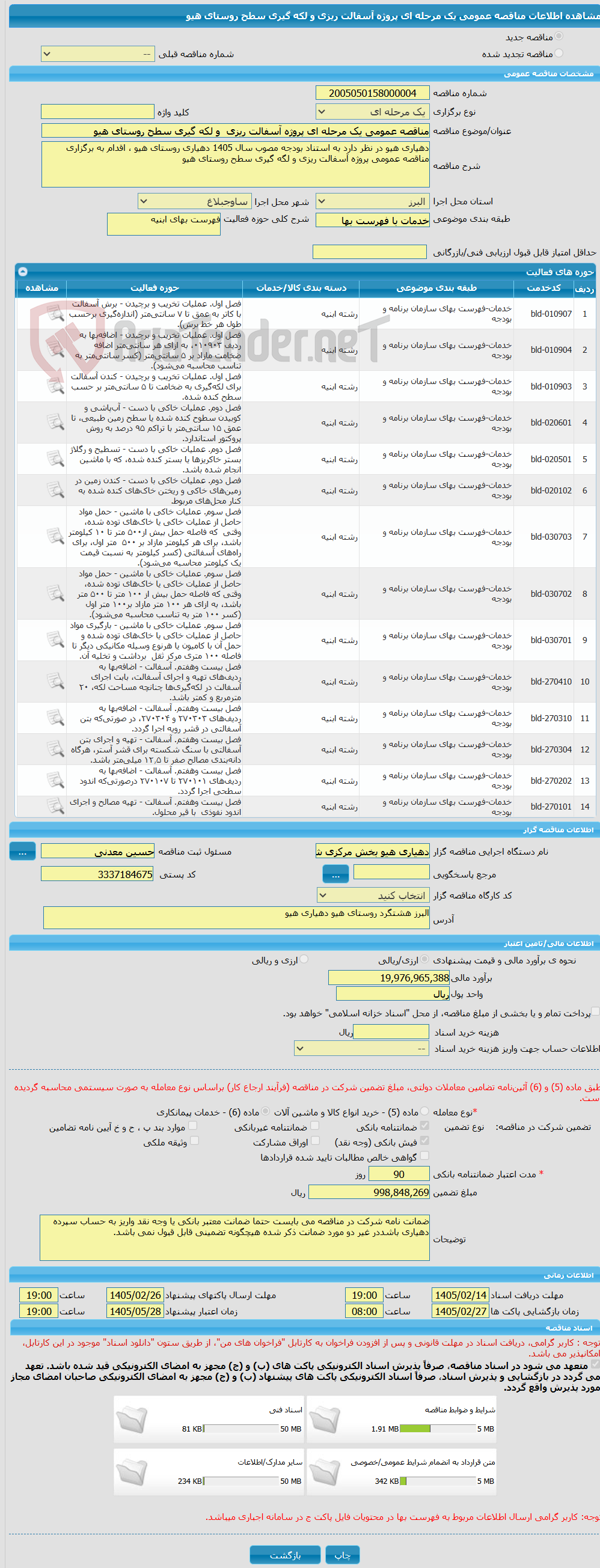Screen dimensions: 600x1568
Task: Open شهر محل اجرا dropdown
Action: pyautogui.click(x=194, y=201)
